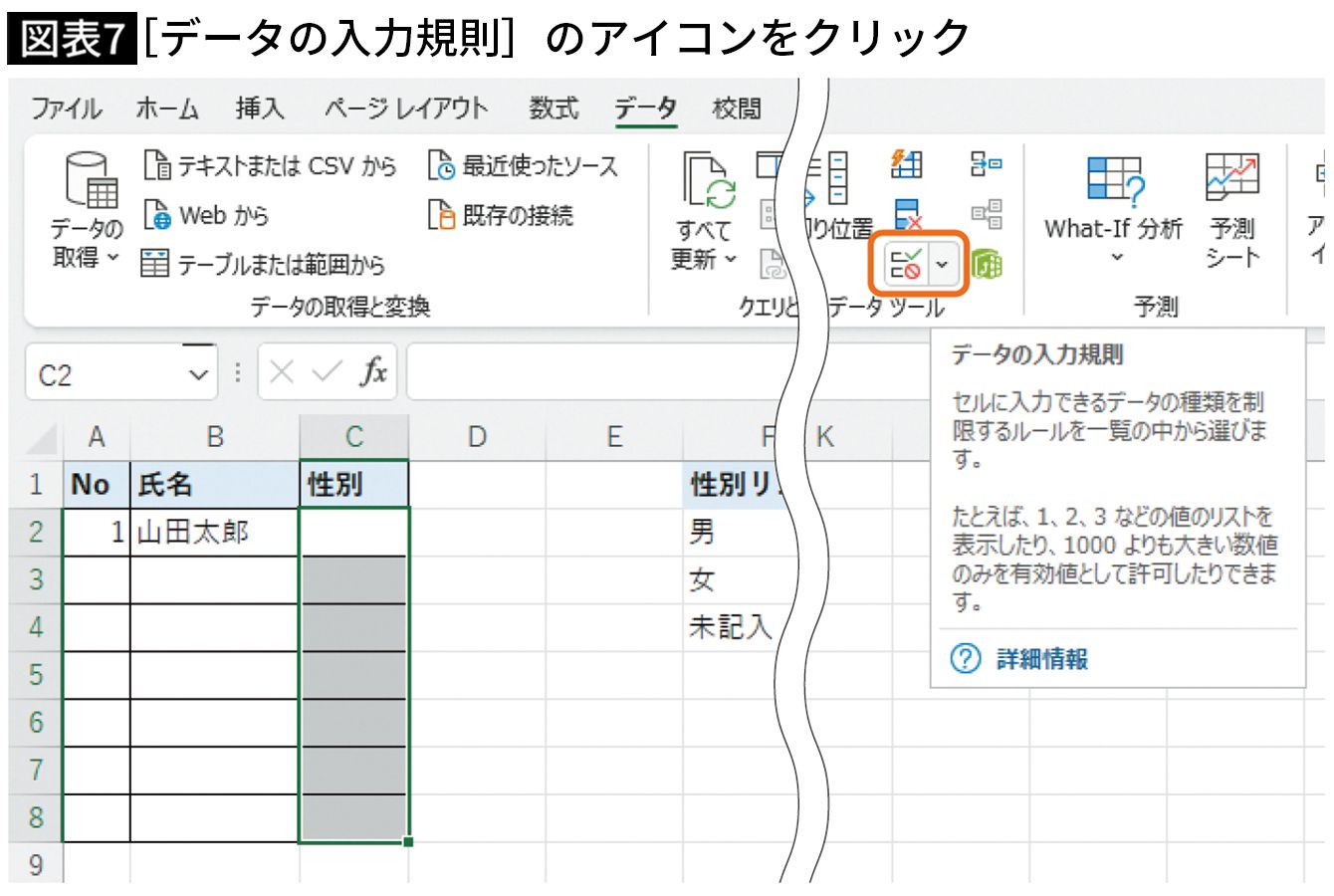
Task: Select テキストまたは CSV から
Action: [271, 166]
